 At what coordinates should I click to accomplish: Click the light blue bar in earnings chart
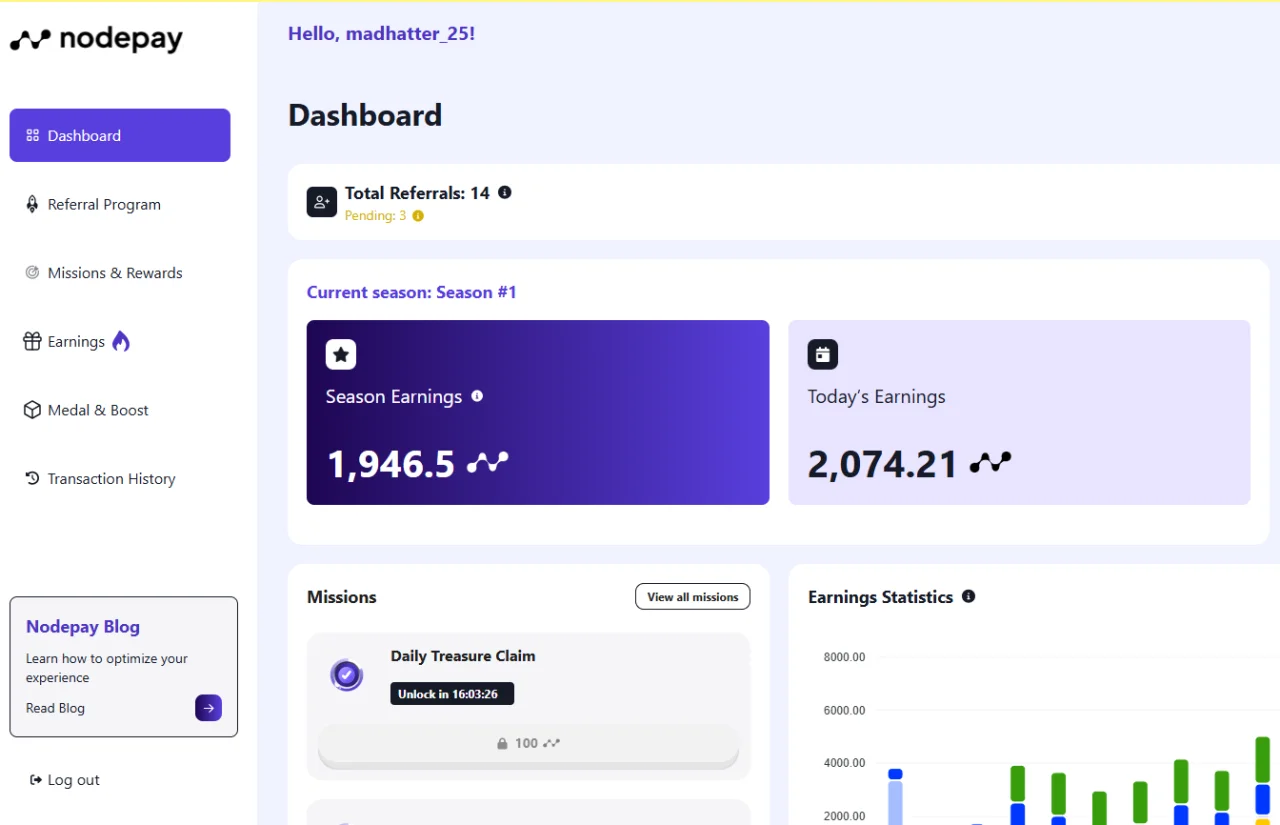point(895,802)
